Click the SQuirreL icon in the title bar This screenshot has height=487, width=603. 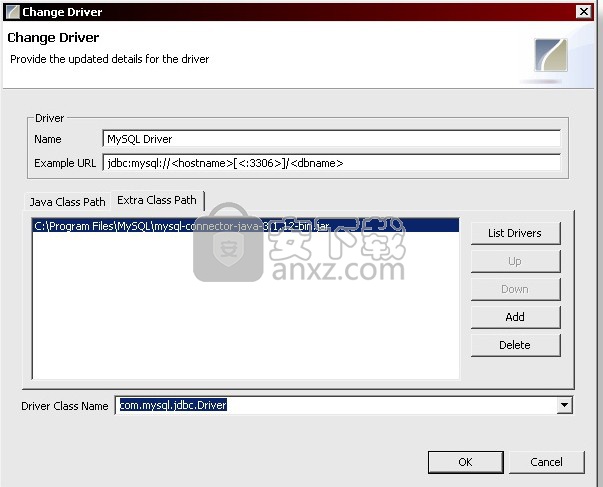[x=13, y=12]
